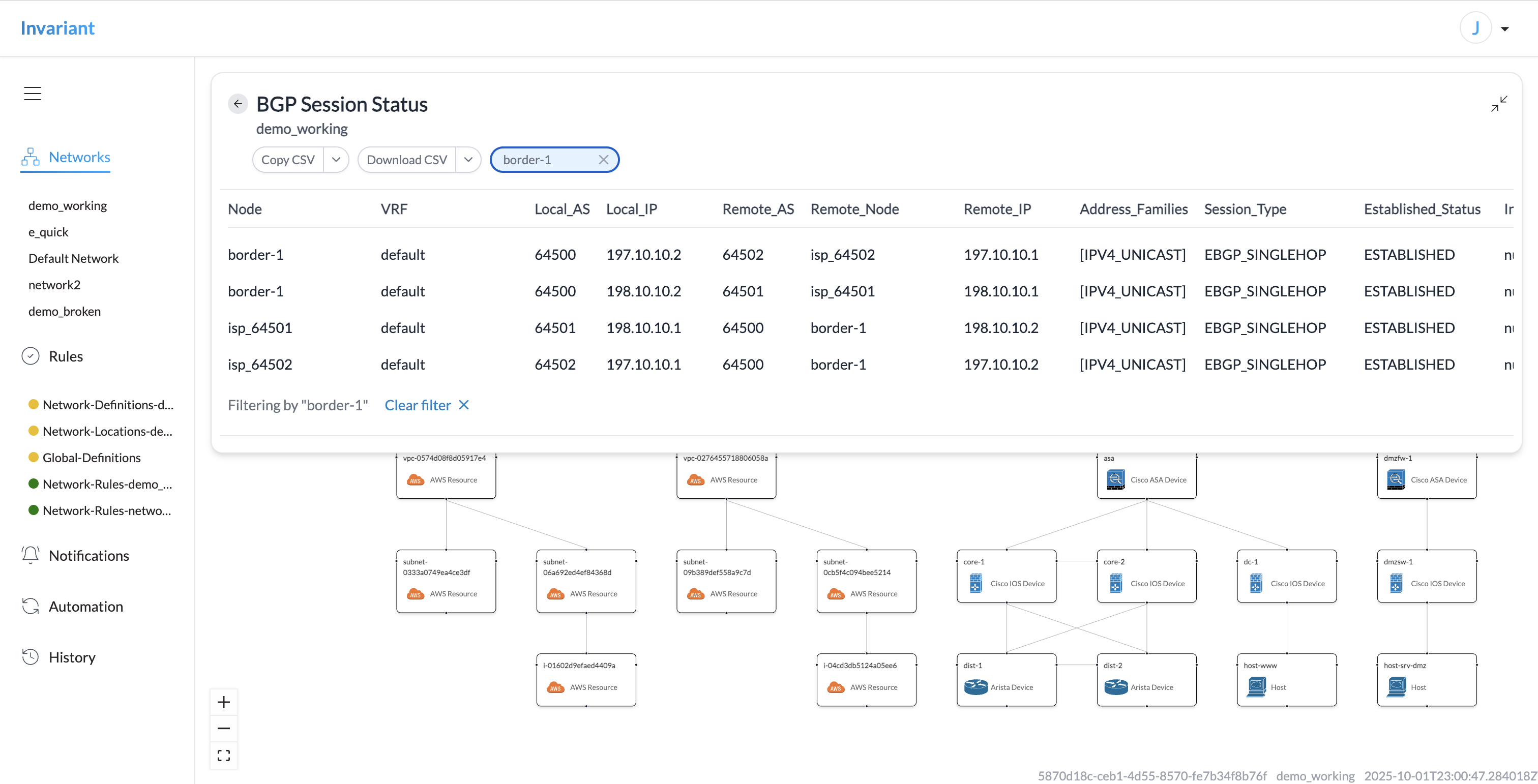1538x784 pixels.
Task: Click the border-1 filter input field
Action: (543, 160)
